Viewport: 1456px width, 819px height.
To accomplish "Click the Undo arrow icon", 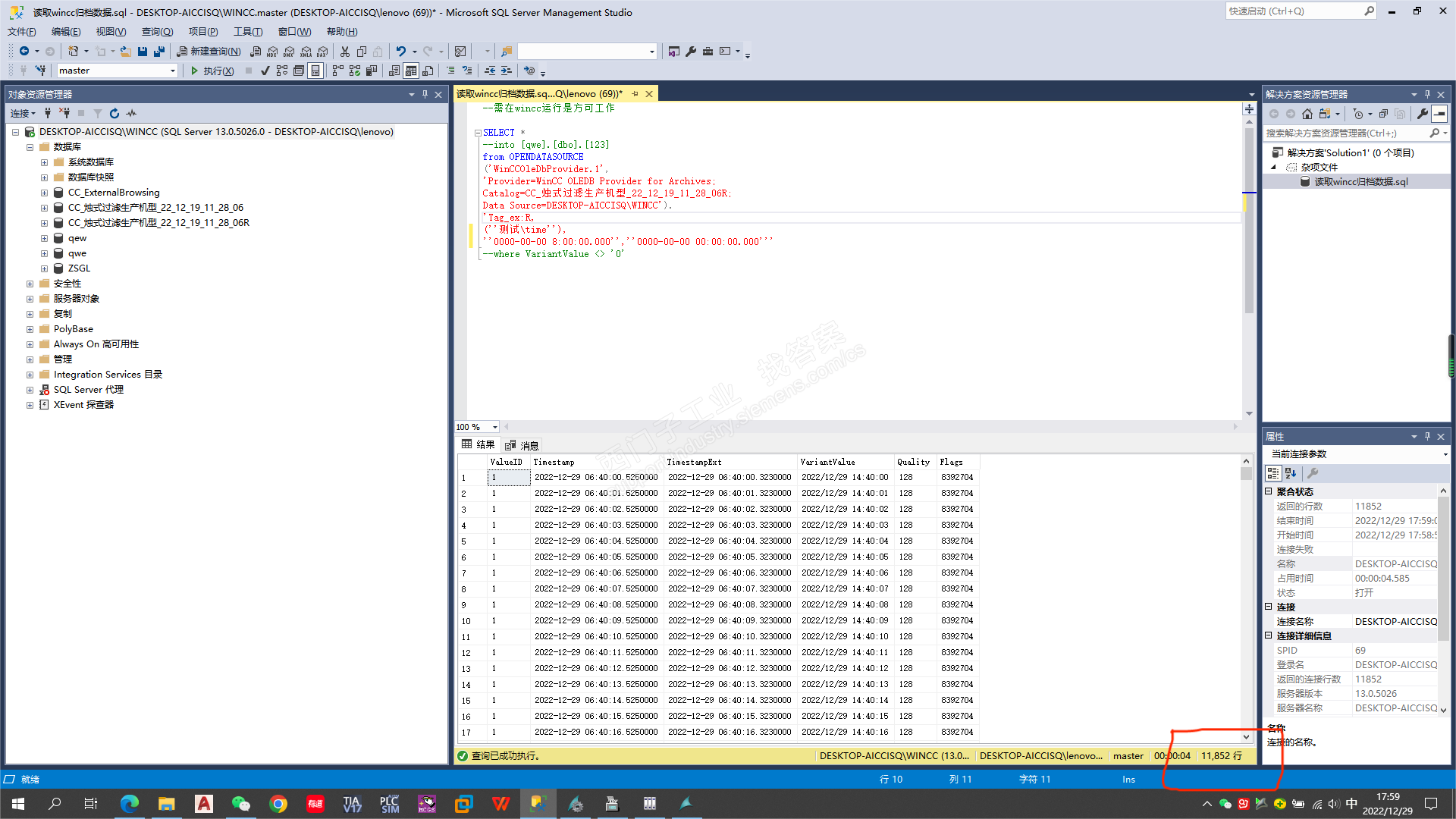I will click(x=401, y=52).
